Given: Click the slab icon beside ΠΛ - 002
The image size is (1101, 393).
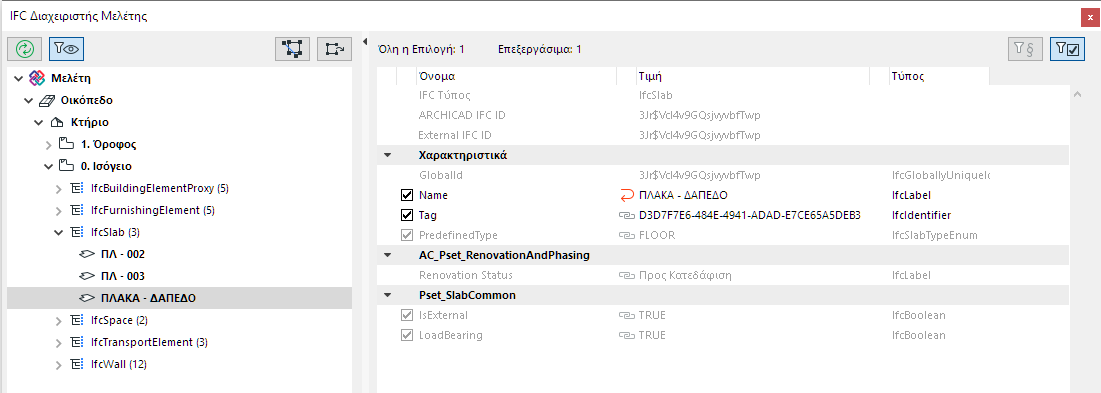Looking at the screenshot, I should [x=87, y=254].
